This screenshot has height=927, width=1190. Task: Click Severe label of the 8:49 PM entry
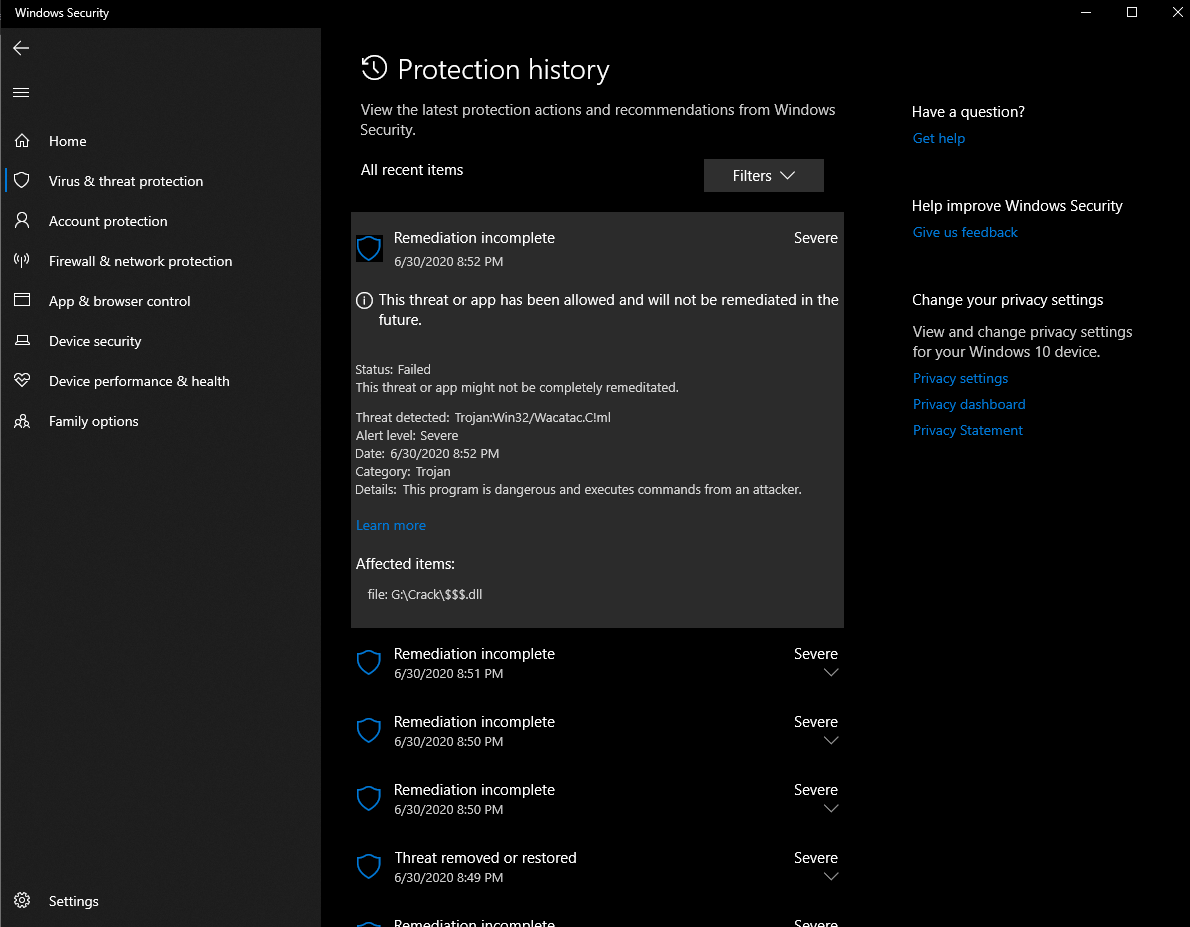816,857
